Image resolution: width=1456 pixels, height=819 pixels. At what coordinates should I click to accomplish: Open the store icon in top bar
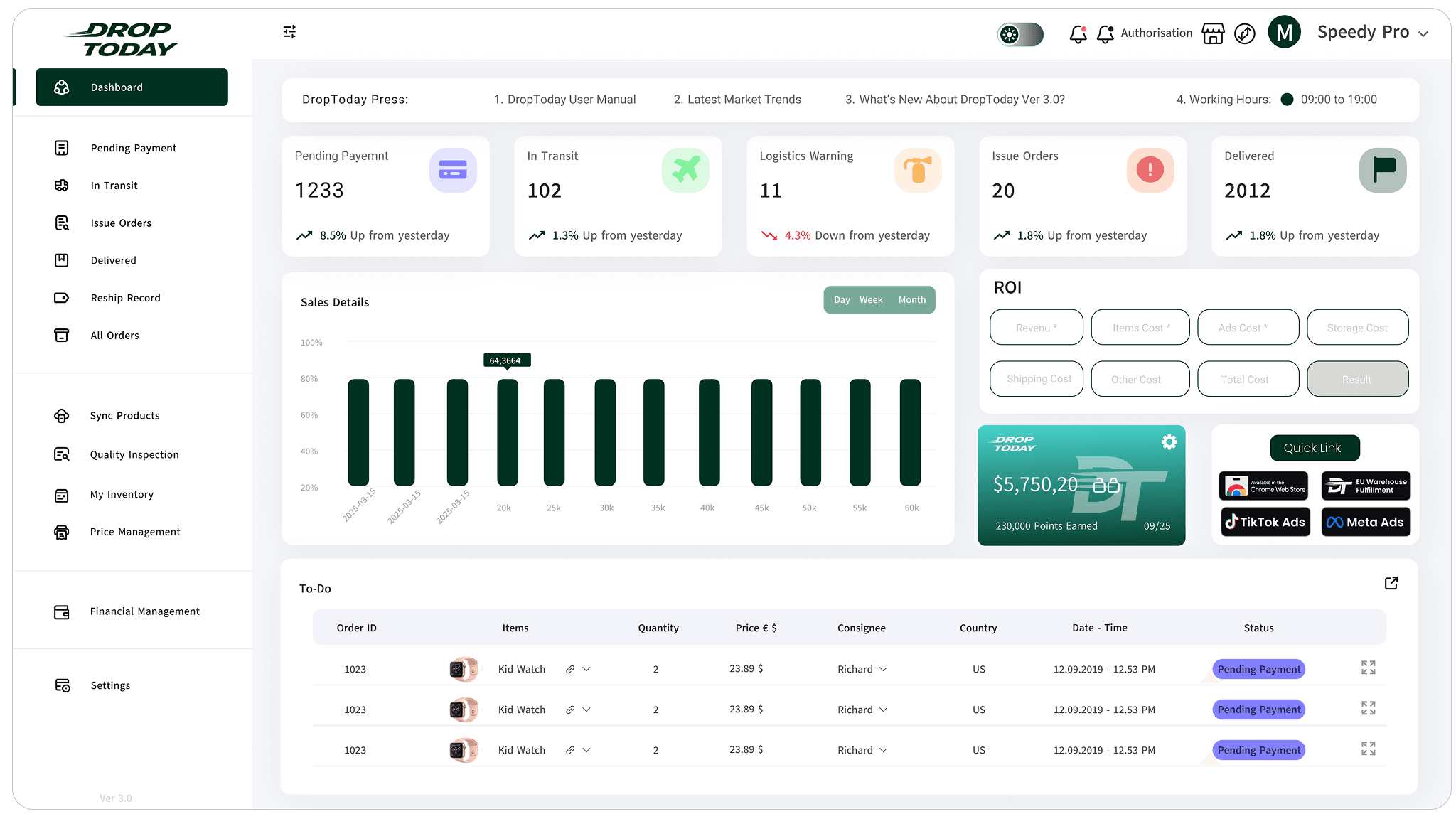[1213, 33]
